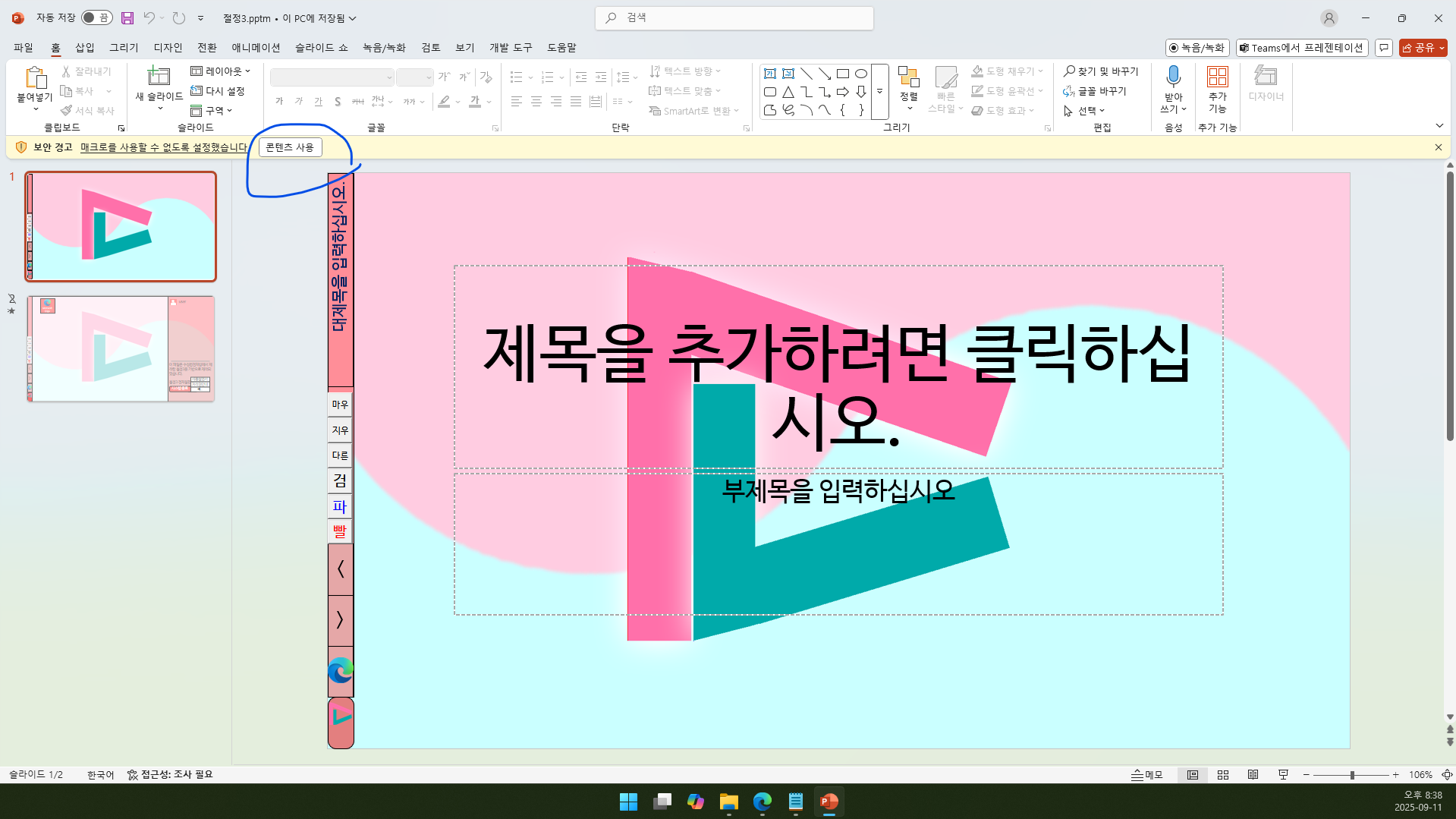Expand shapes gallery more arrow
The width and height of the screenshot is (1456, 819).
880,92
